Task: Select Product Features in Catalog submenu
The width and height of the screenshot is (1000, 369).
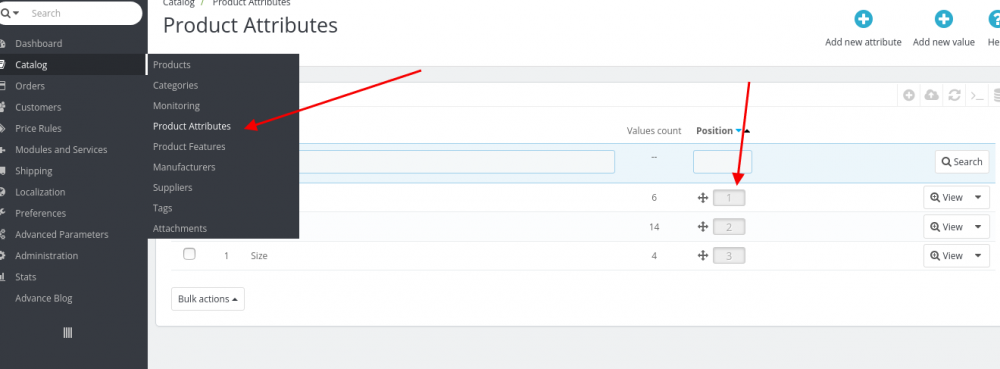Action: pos(189,147)
